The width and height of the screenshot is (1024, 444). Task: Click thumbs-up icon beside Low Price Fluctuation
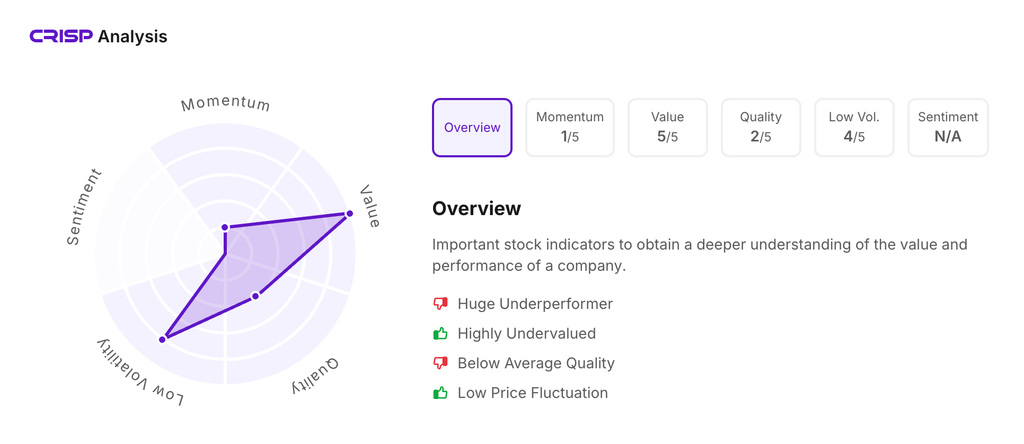[x=440, y=393]
